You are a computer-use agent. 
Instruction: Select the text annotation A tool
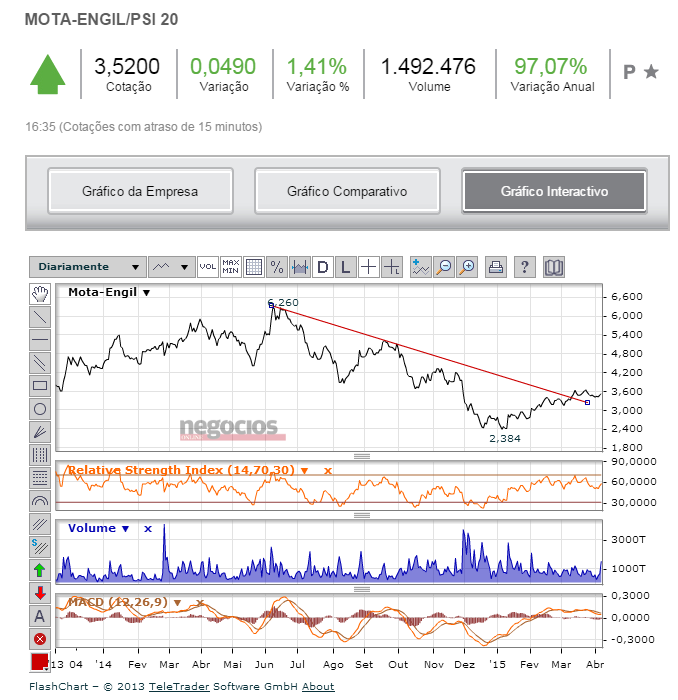40,616
